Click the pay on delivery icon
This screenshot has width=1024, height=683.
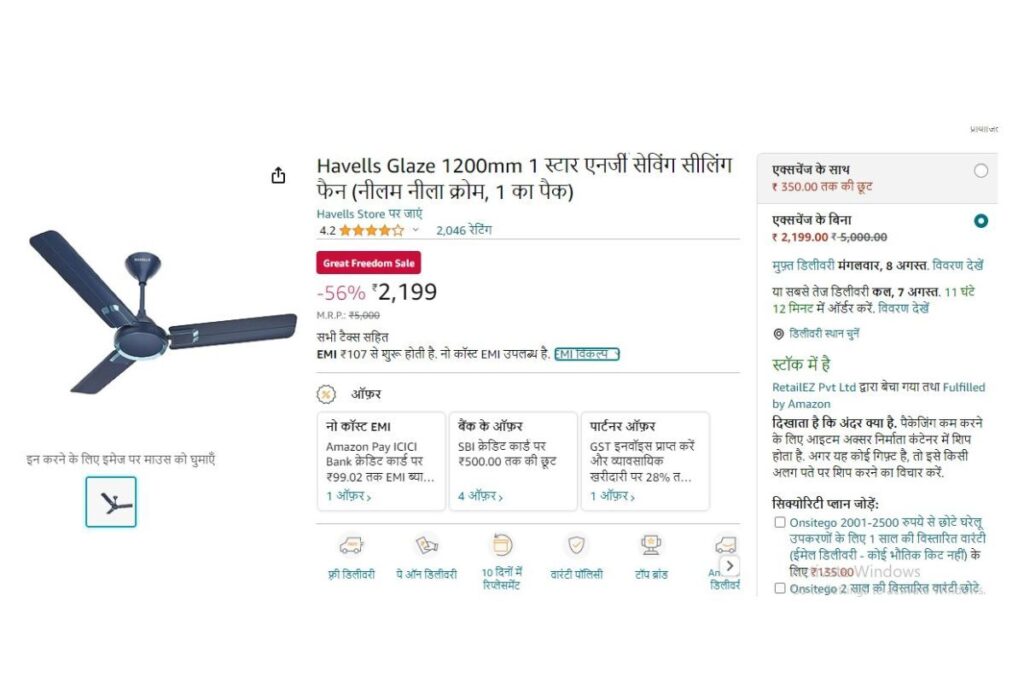click(426, 545)
